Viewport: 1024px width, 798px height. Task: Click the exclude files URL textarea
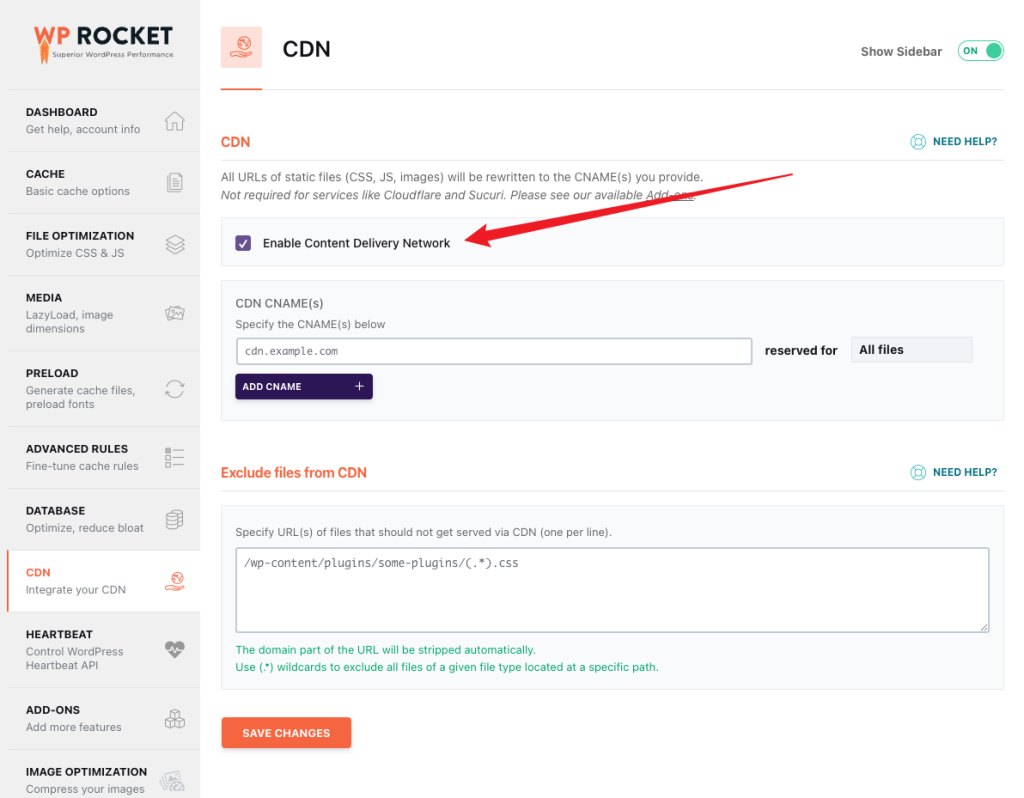tap(612, 590)
